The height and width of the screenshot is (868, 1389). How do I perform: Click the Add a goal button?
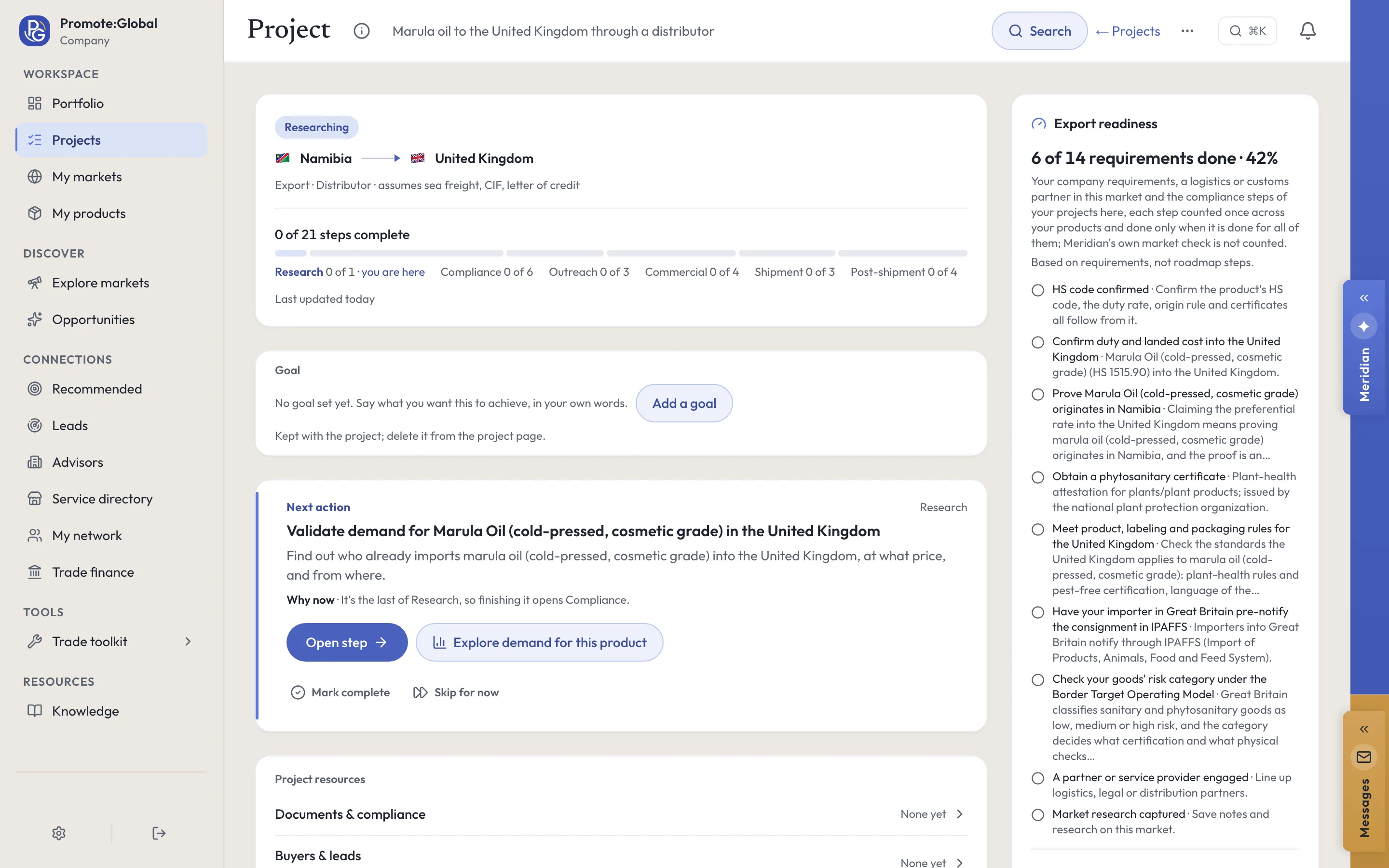pos(683,403)
